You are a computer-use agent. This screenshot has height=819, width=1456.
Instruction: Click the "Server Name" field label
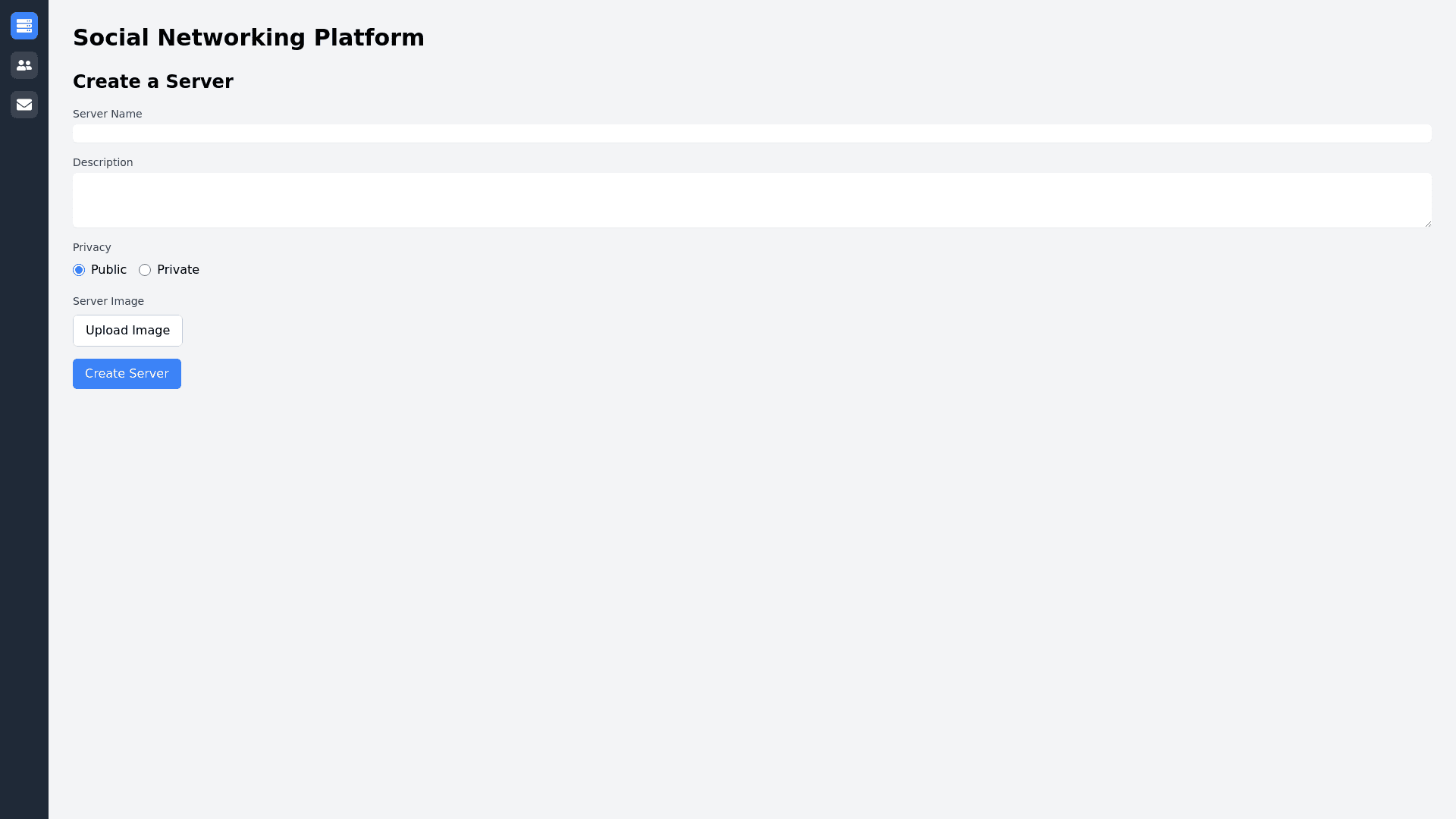click(x=107, y=114)
